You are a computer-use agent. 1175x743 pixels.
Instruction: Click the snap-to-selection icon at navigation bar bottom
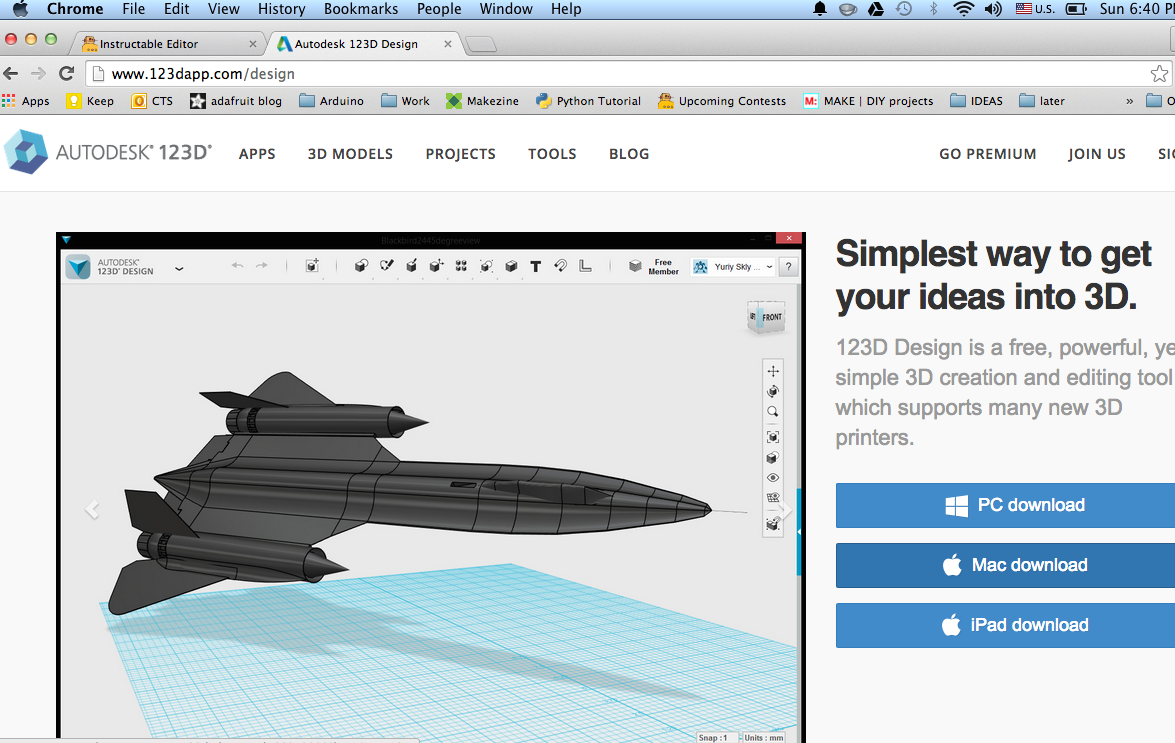pos(773,524)
